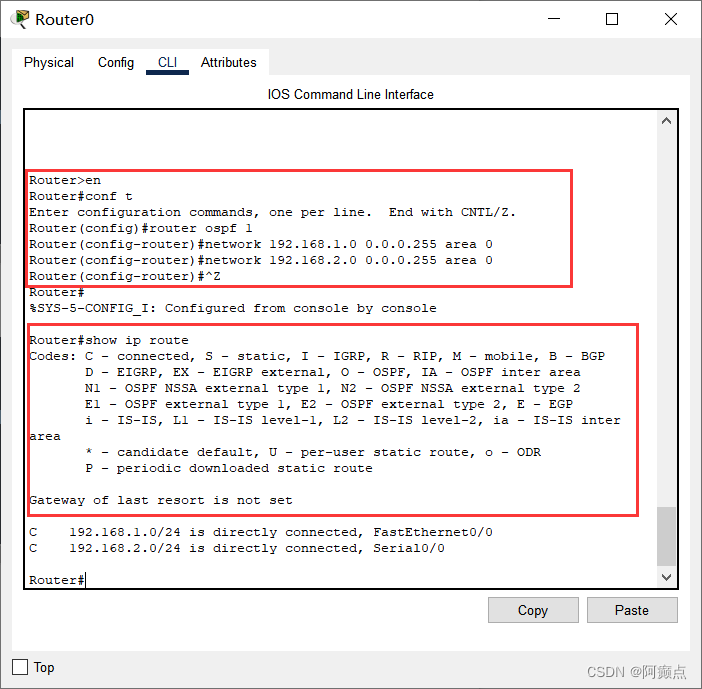Click the 'Router#show ip route' line
This screenshot has width=702, height=689.
coord(109,340)
